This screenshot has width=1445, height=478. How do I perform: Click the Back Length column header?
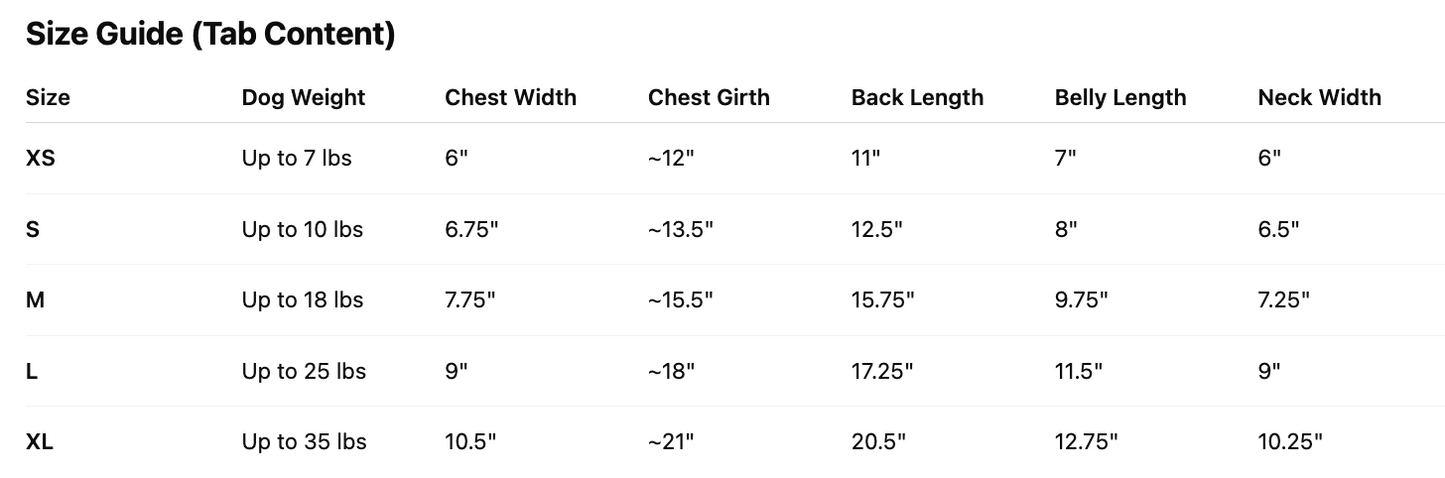click(x=917, y=97)
